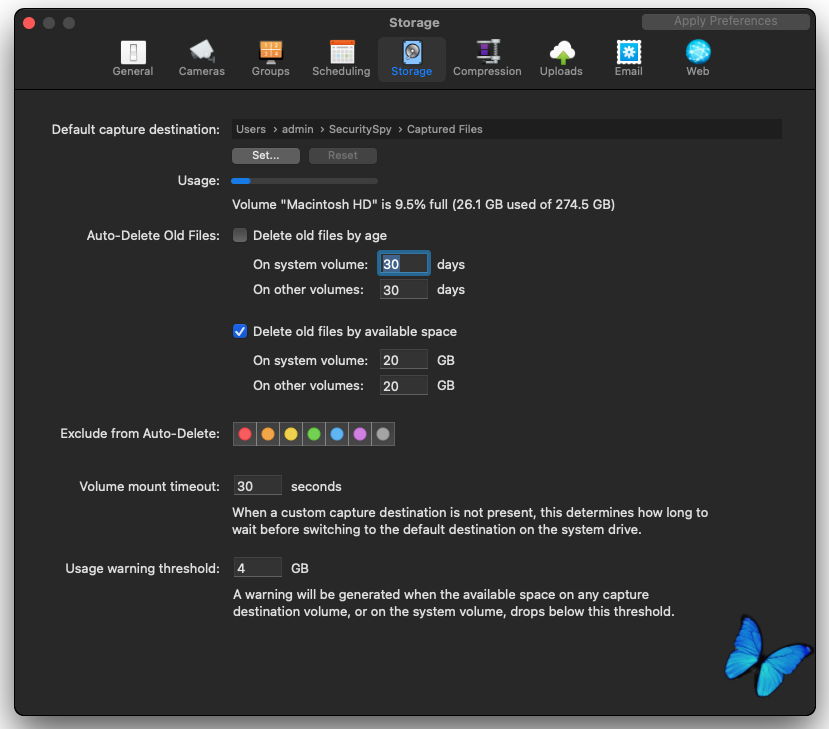Image resolution: width=829 pixels, height=729 pixels.
Task: Click admin in destination path
Action: coord(297,129)
